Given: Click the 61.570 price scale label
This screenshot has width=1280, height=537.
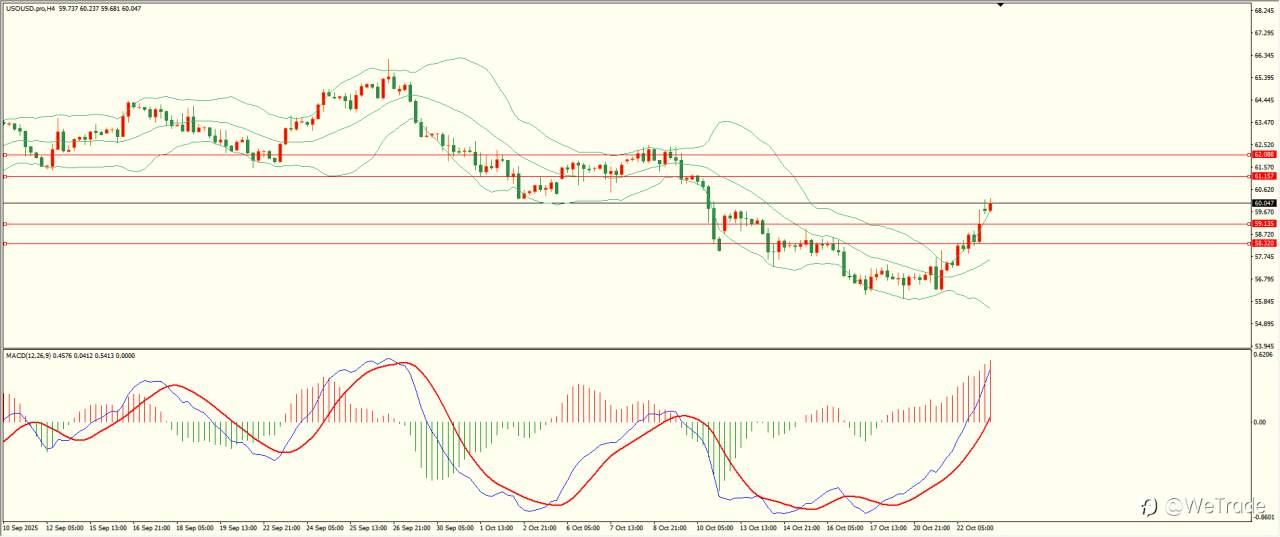Looking at the screenshot, I should point(1264,167).
